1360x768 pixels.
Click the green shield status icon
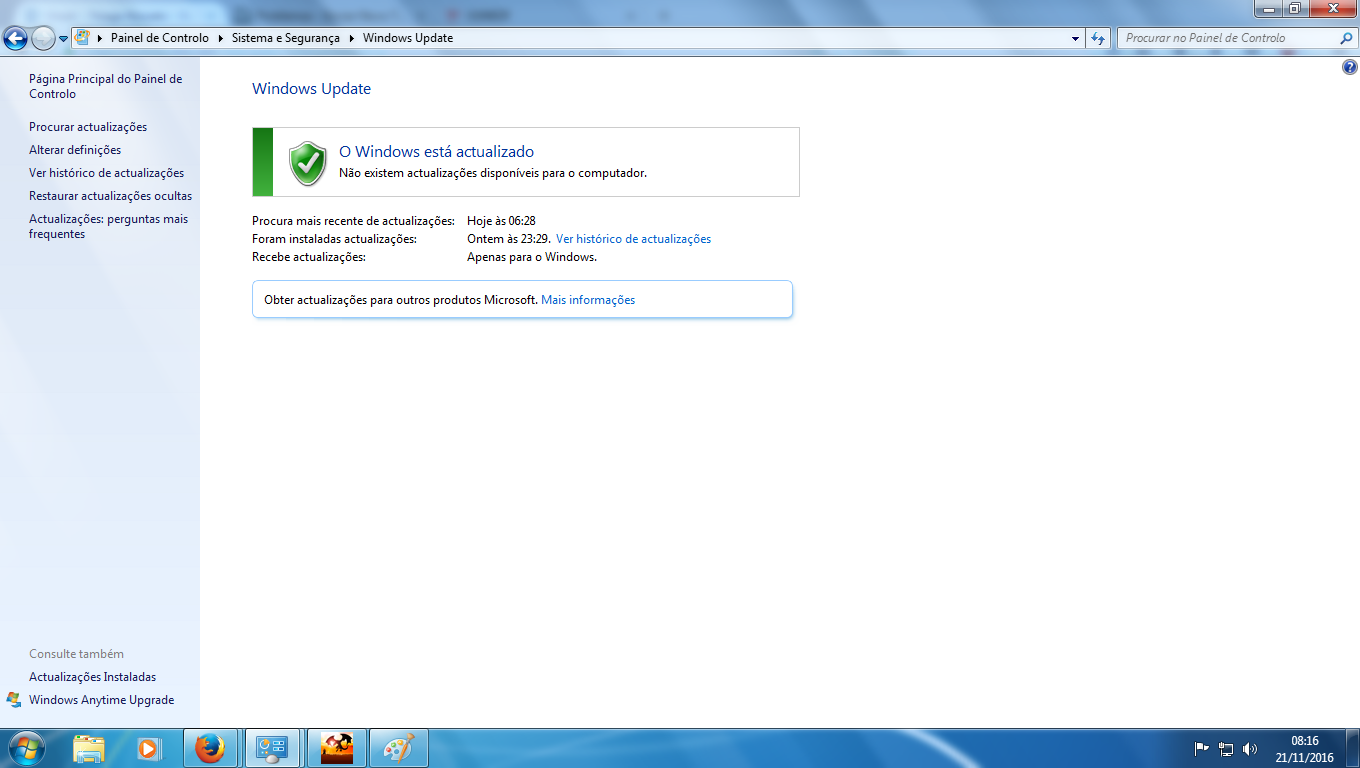tap(308, 162)
